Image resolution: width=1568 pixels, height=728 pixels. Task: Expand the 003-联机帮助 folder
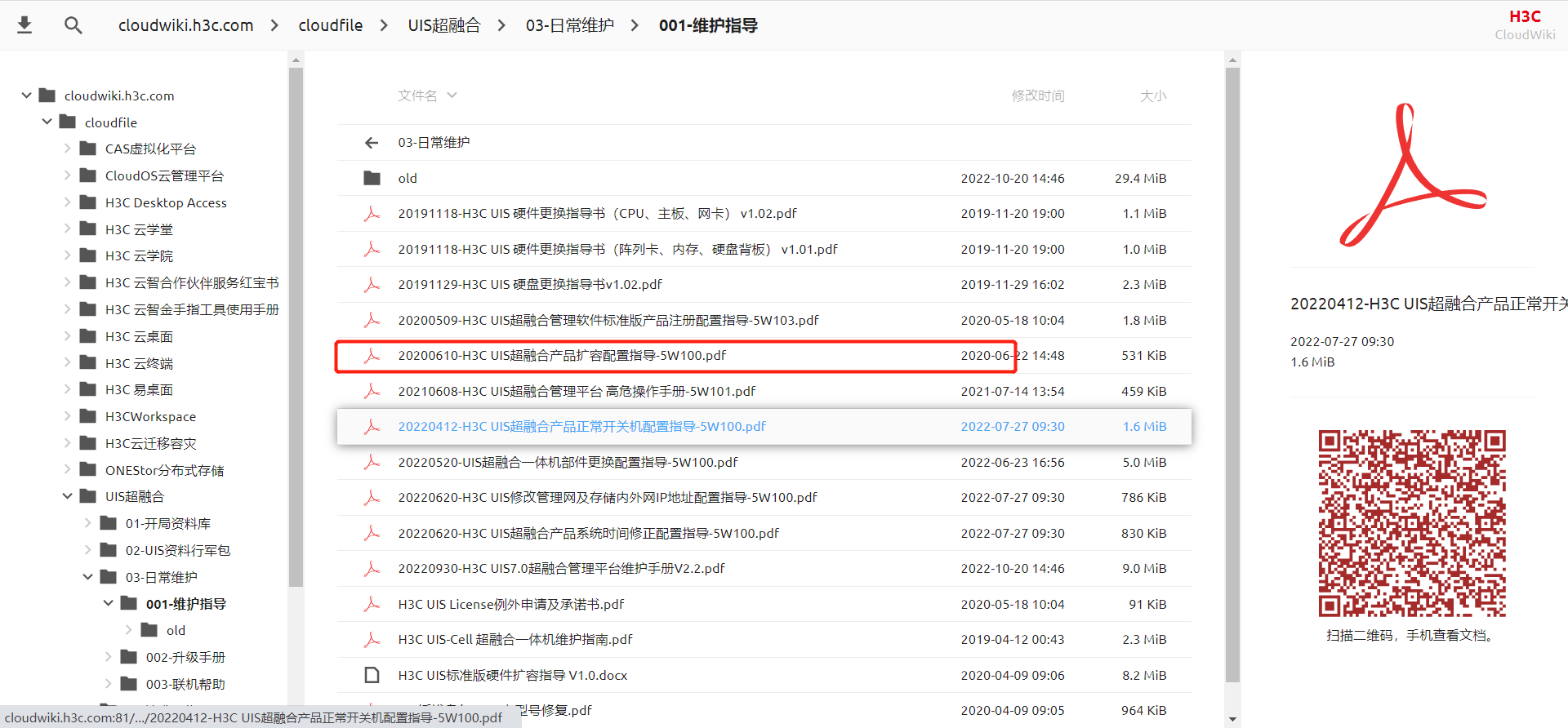pos(109,684)
